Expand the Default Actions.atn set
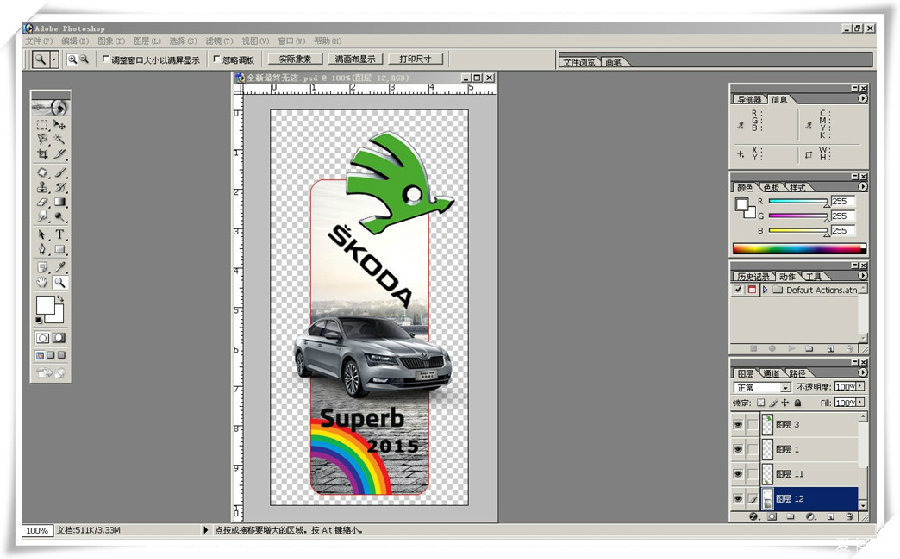Screen dimensions: 900x559 765,290
